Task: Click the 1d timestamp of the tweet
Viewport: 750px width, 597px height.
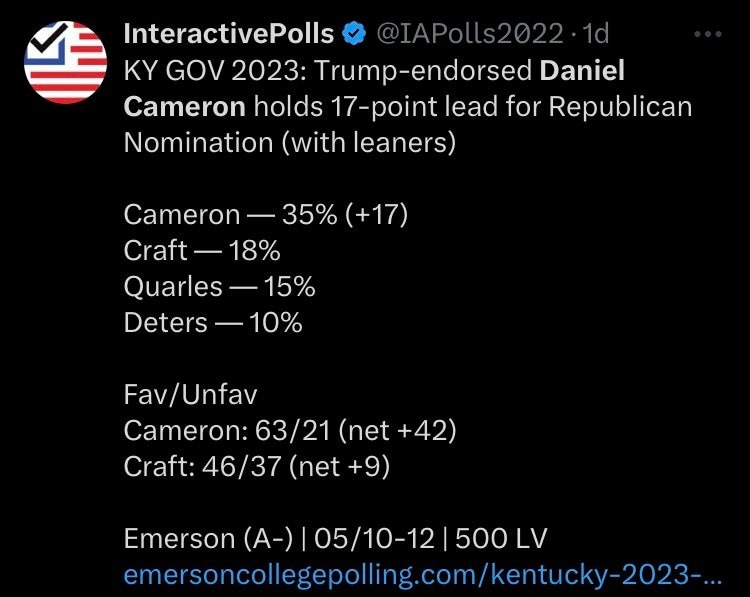Action: click(596, 34)
